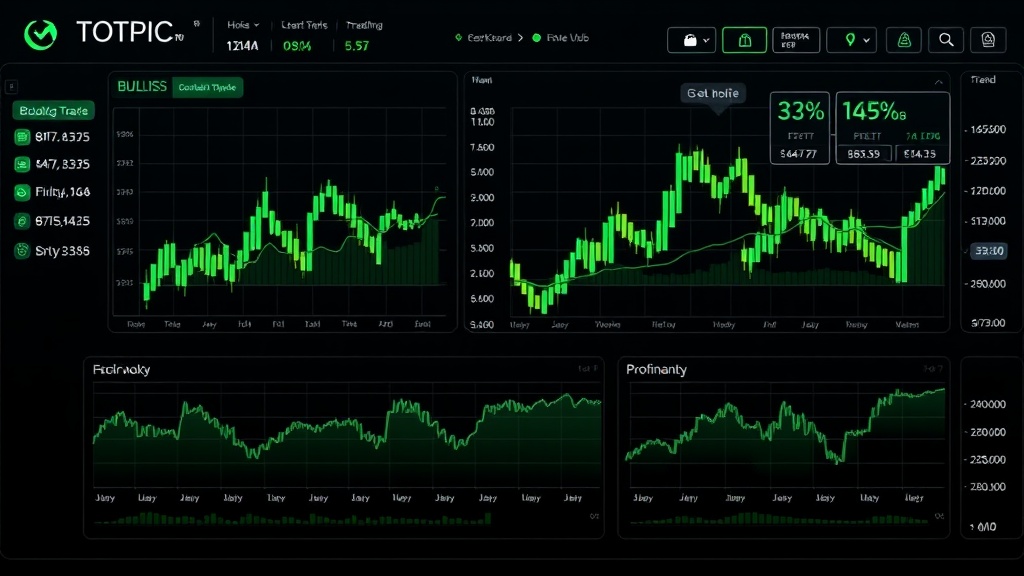Click the volume bar strip under Frolmoky chart
Screen dimensions: 1024x576
(x=293, y=519)
